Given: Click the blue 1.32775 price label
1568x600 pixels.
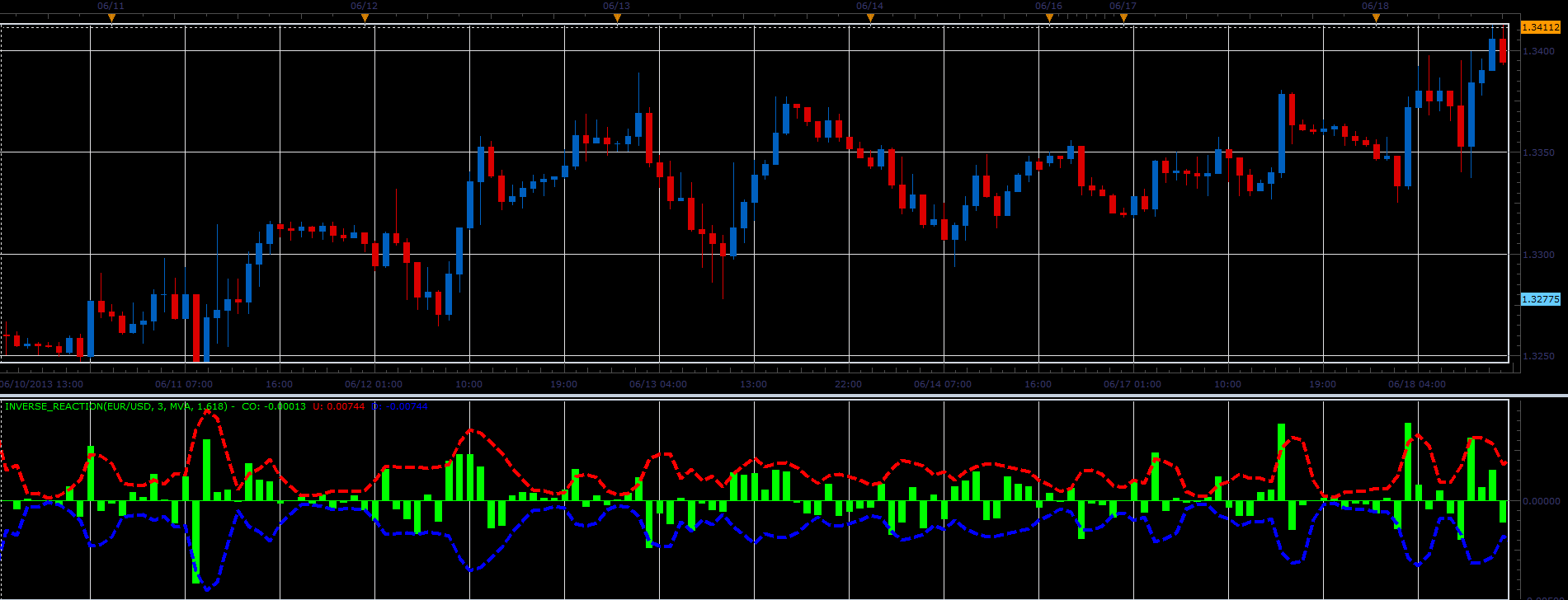Looking at the screenshot, I should click(1540, 299).
